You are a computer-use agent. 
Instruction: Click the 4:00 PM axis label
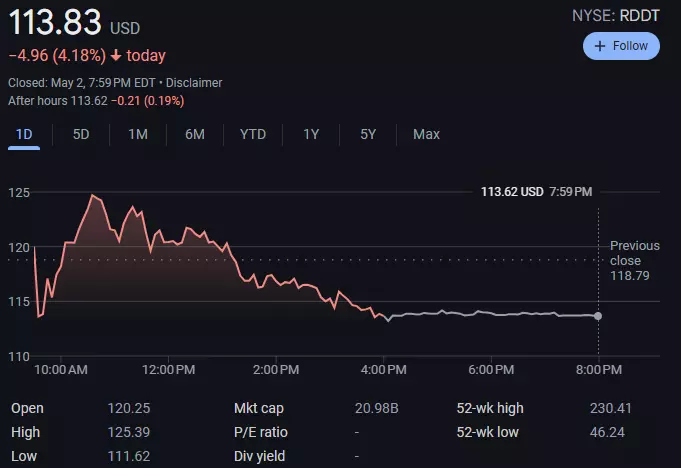tap(383, 370)
